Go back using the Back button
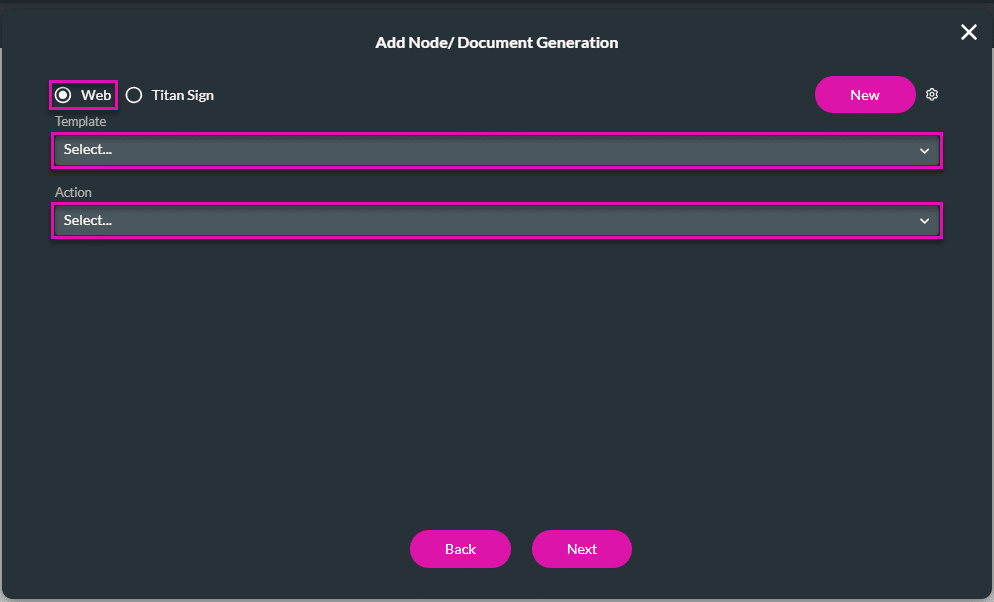 [460, 548]
